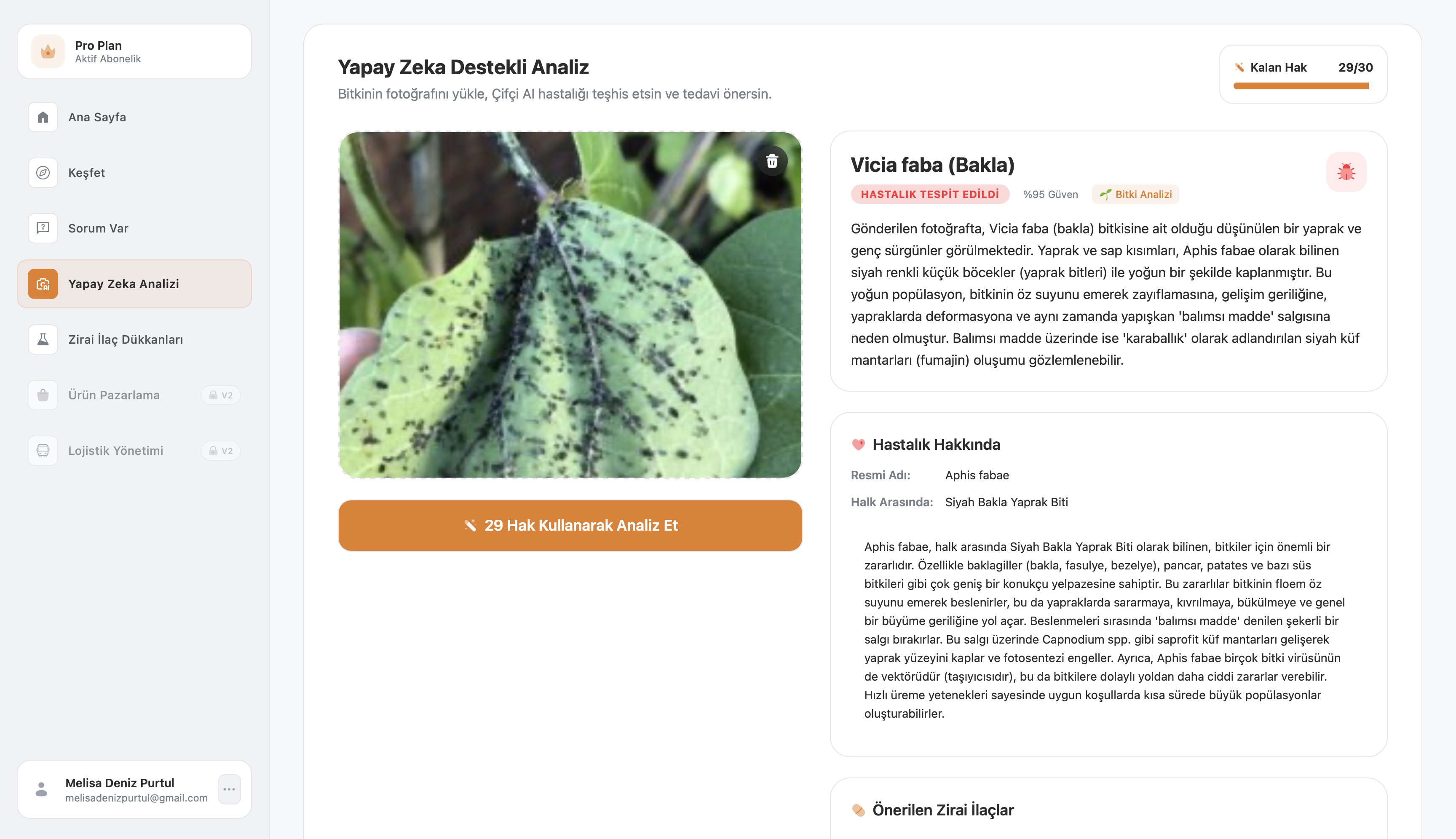Screen dimensions: 1456x839
Task: Click the red bug icon
Action: pos(1346,172)
